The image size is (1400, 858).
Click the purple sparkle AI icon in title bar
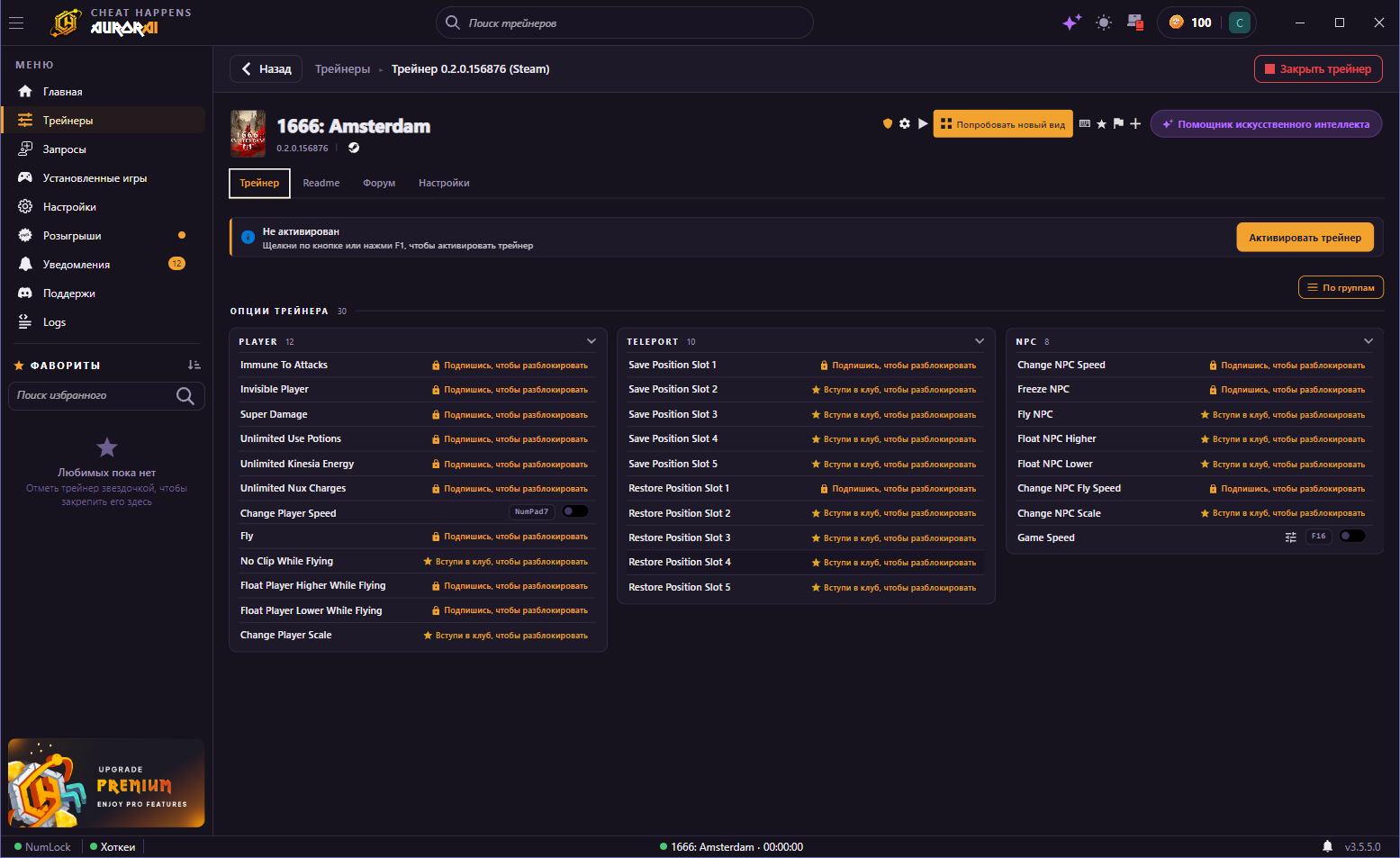point(1071,23)
